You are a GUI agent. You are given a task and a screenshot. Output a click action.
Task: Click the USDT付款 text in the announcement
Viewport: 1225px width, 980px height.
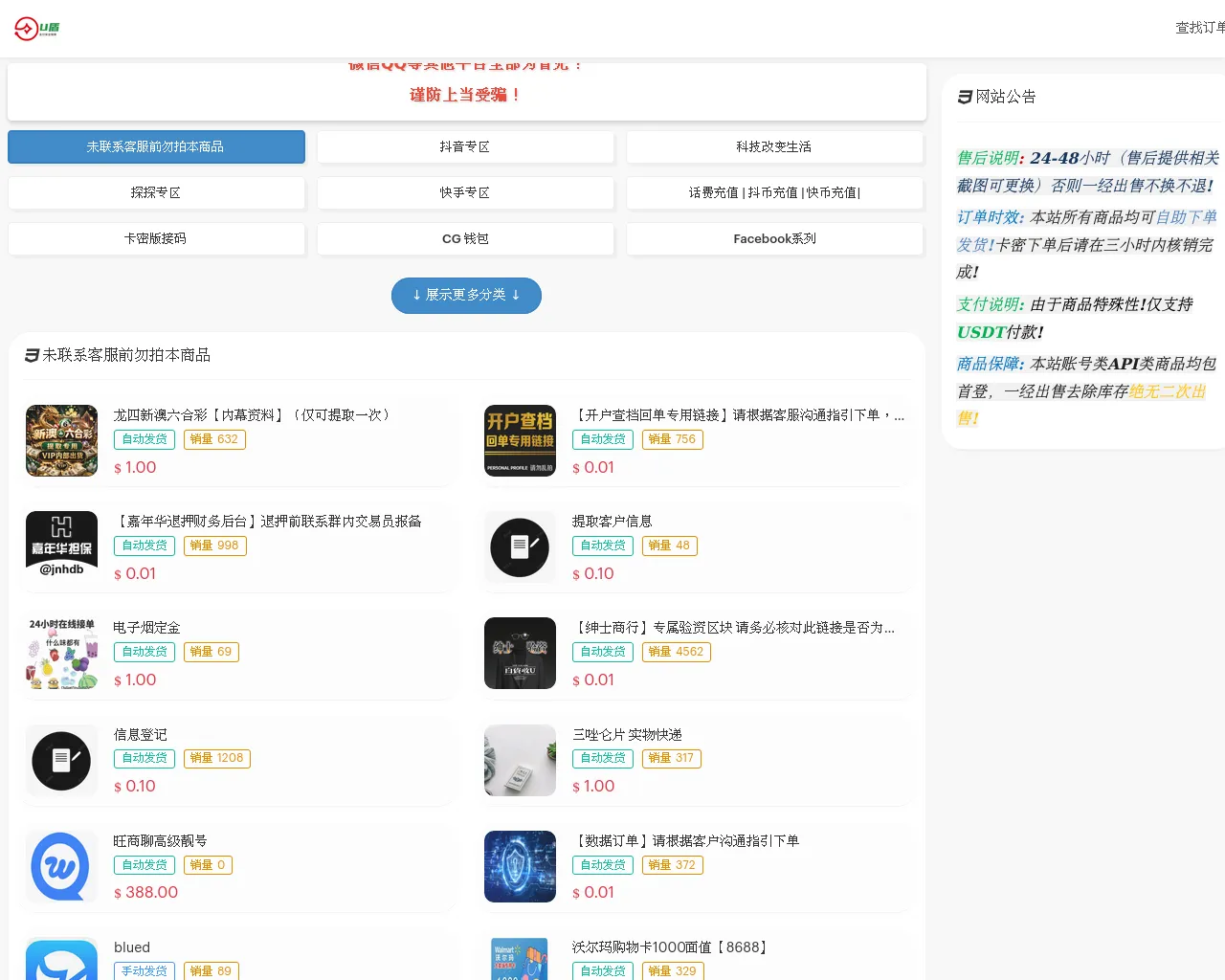click(1000, 332)
